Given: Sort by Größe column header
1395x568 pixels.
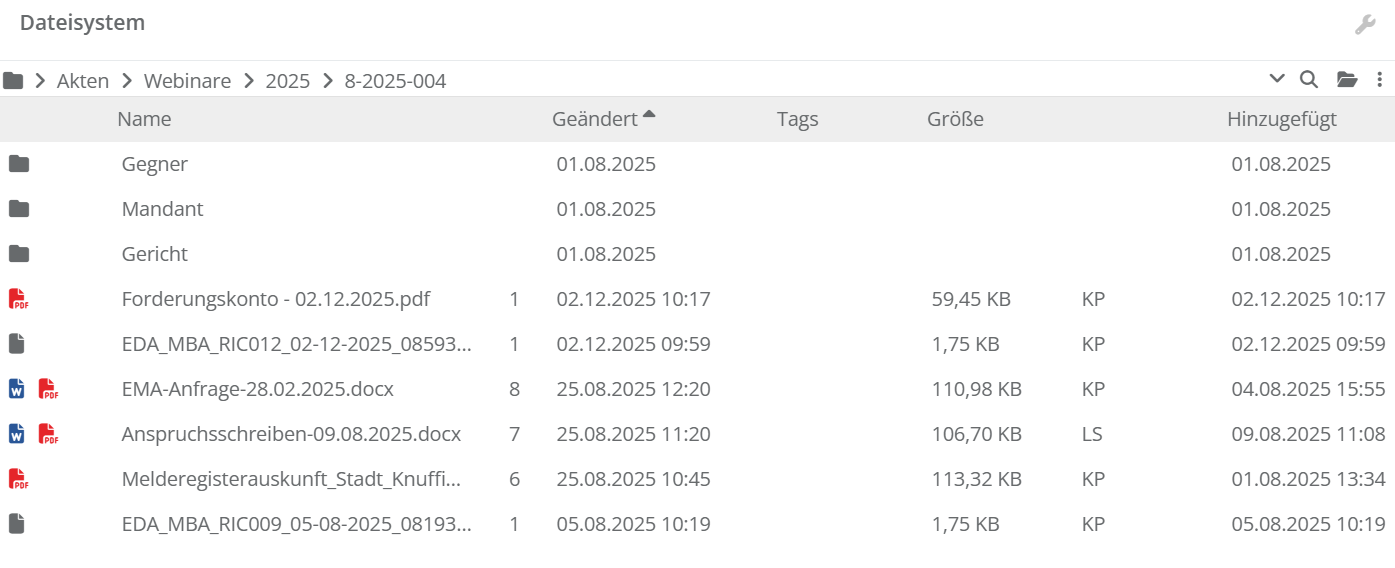Looking at the screenshot, I should point(955,119).
